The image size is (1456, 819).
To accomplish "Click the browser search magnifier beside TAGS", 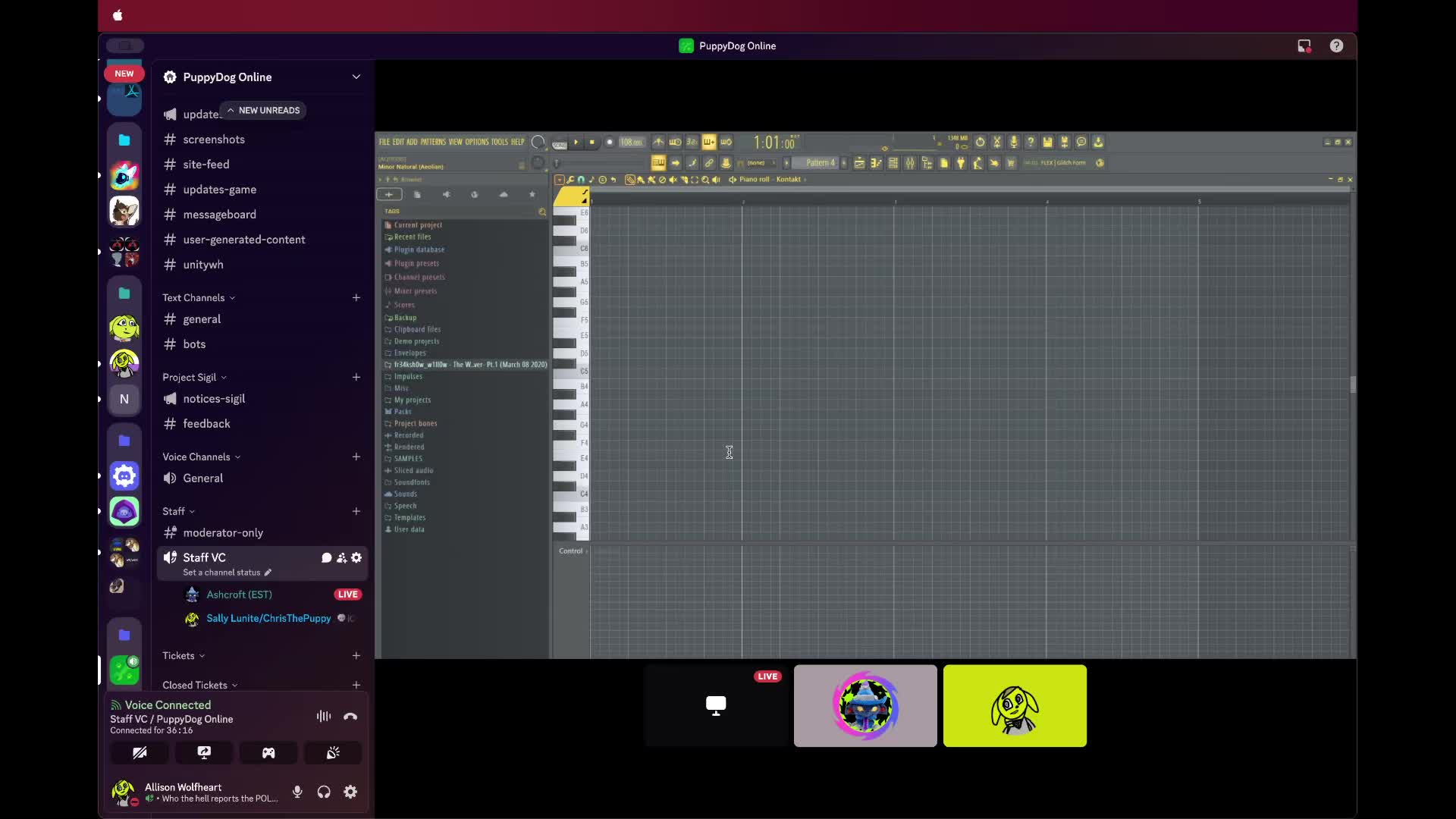I will click(x=542, y=212).
